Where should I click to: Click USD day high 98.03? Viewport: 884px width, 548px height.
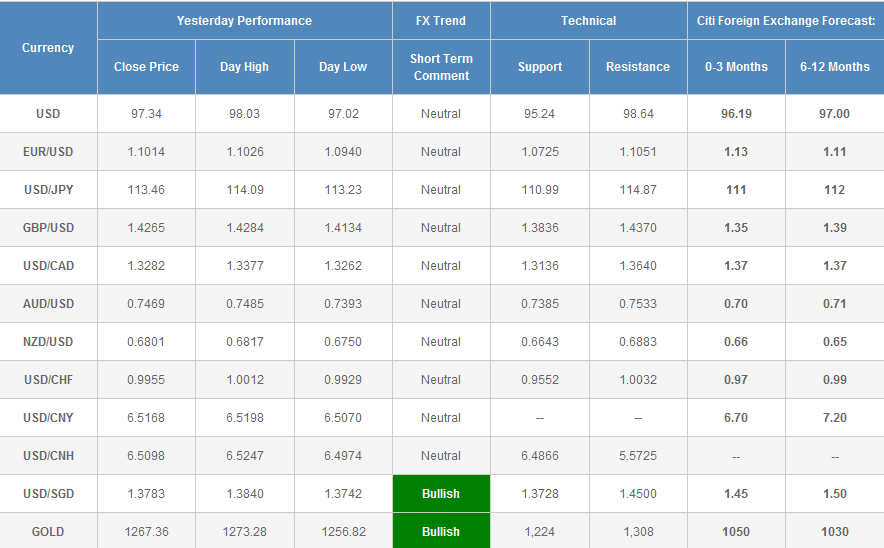(244, 114)
